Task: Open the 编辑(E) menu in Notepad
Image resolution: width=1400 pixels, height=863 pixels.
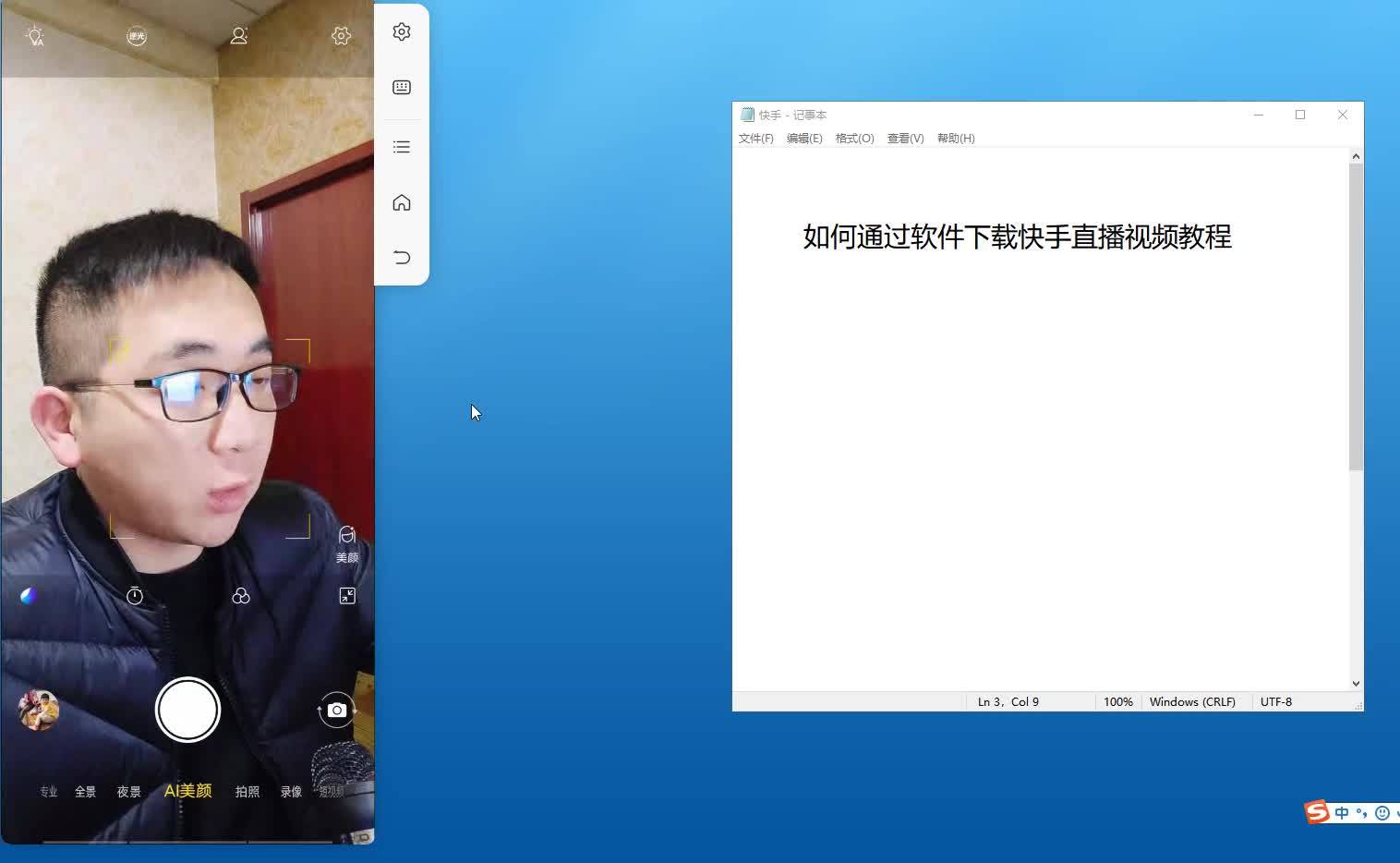Action: click(804, 139)
